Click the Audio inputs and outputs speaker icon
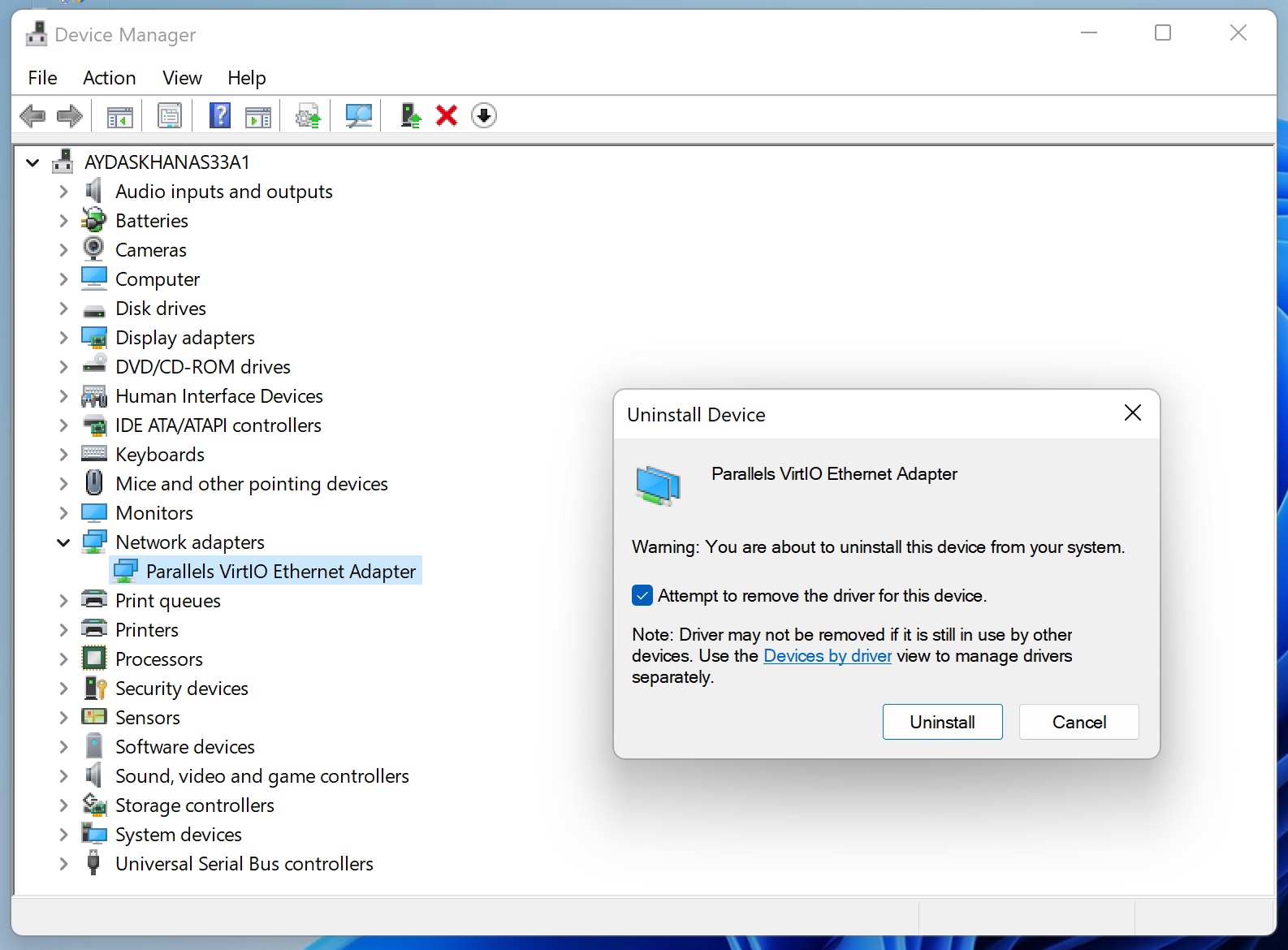The width and height of the screenshot is (1288, 950). point(94,192)
